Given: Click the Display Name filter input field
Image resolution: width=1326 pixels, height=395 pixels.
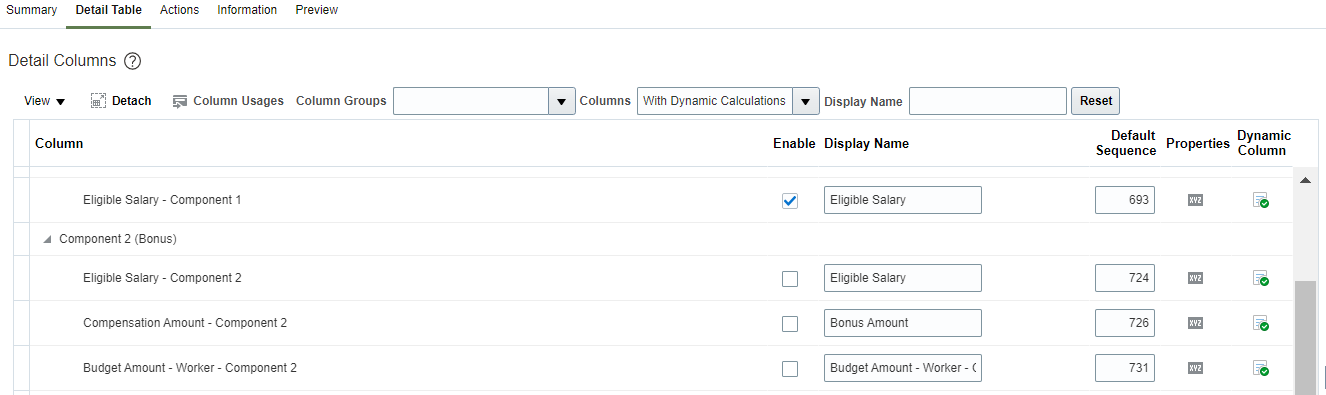Looking at the screenshot, I should click(x=988, y=101).
